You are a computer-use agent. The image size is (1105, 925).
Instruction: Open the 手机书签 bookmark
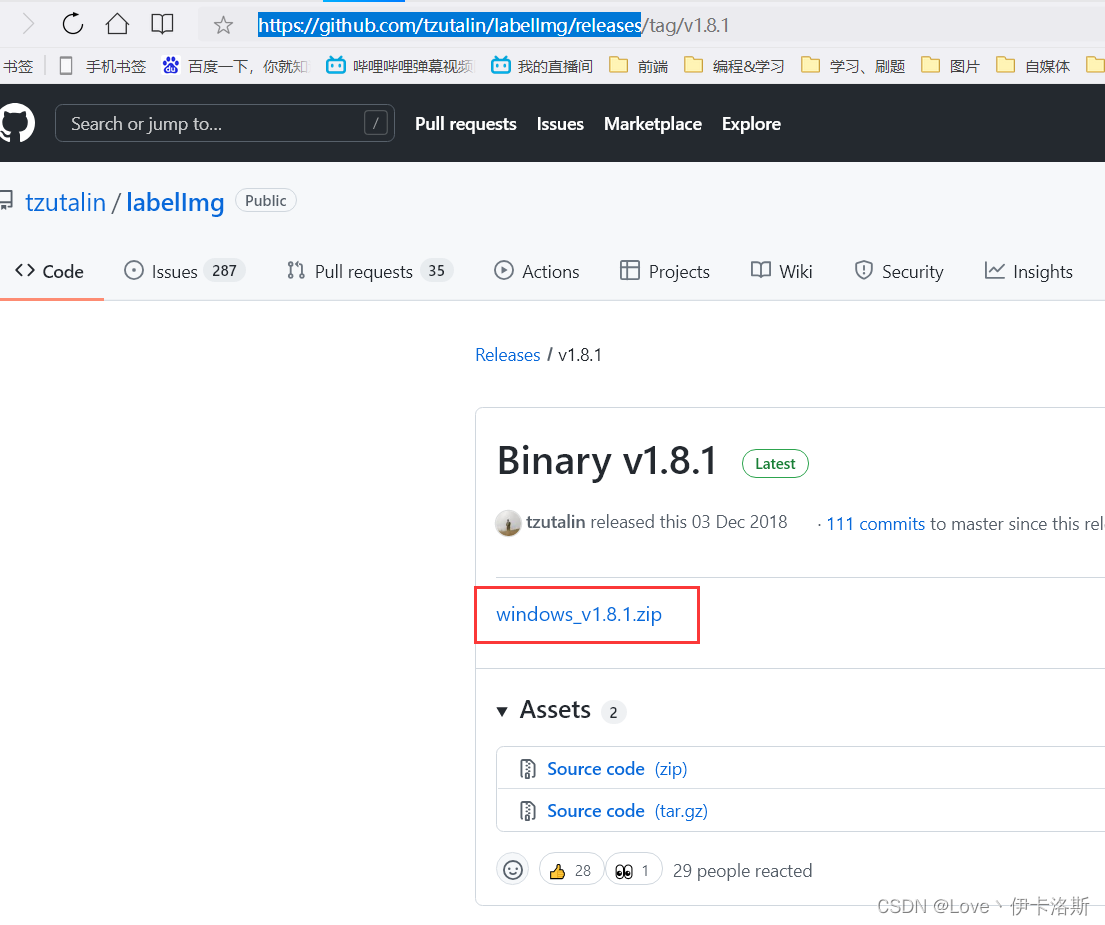(103, 66)
